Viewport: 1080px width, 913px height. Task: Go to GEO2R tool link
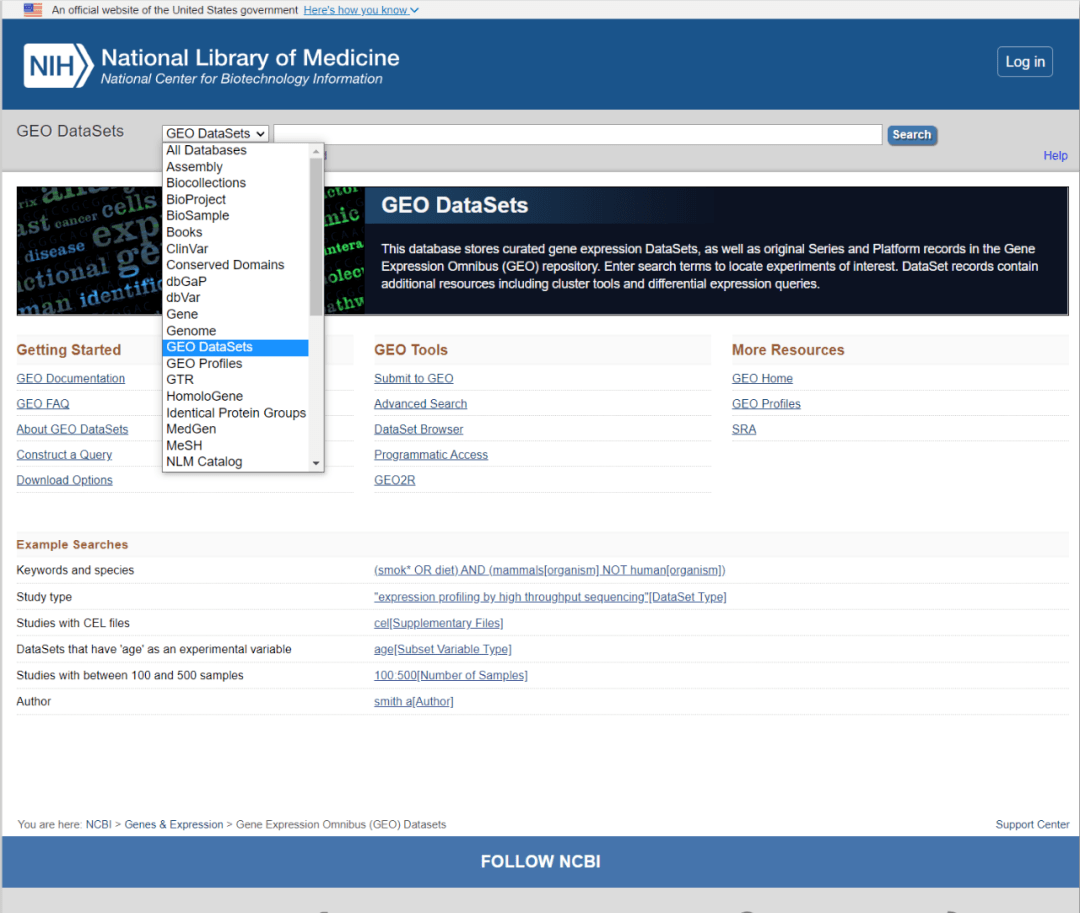(x=394, y=481)
